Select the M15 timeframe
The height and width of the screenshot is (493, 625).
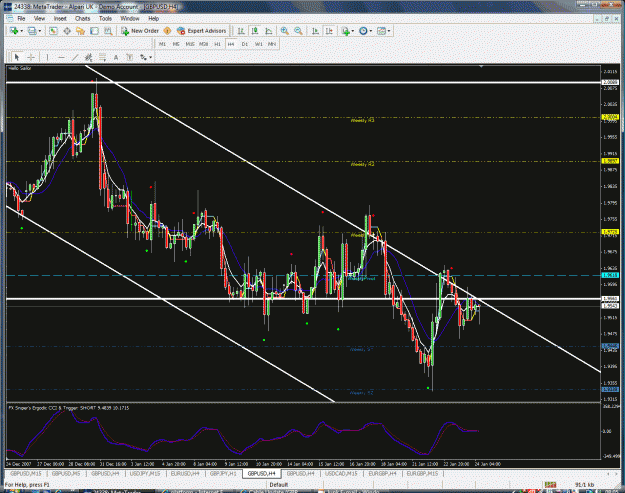coord(190,44)
